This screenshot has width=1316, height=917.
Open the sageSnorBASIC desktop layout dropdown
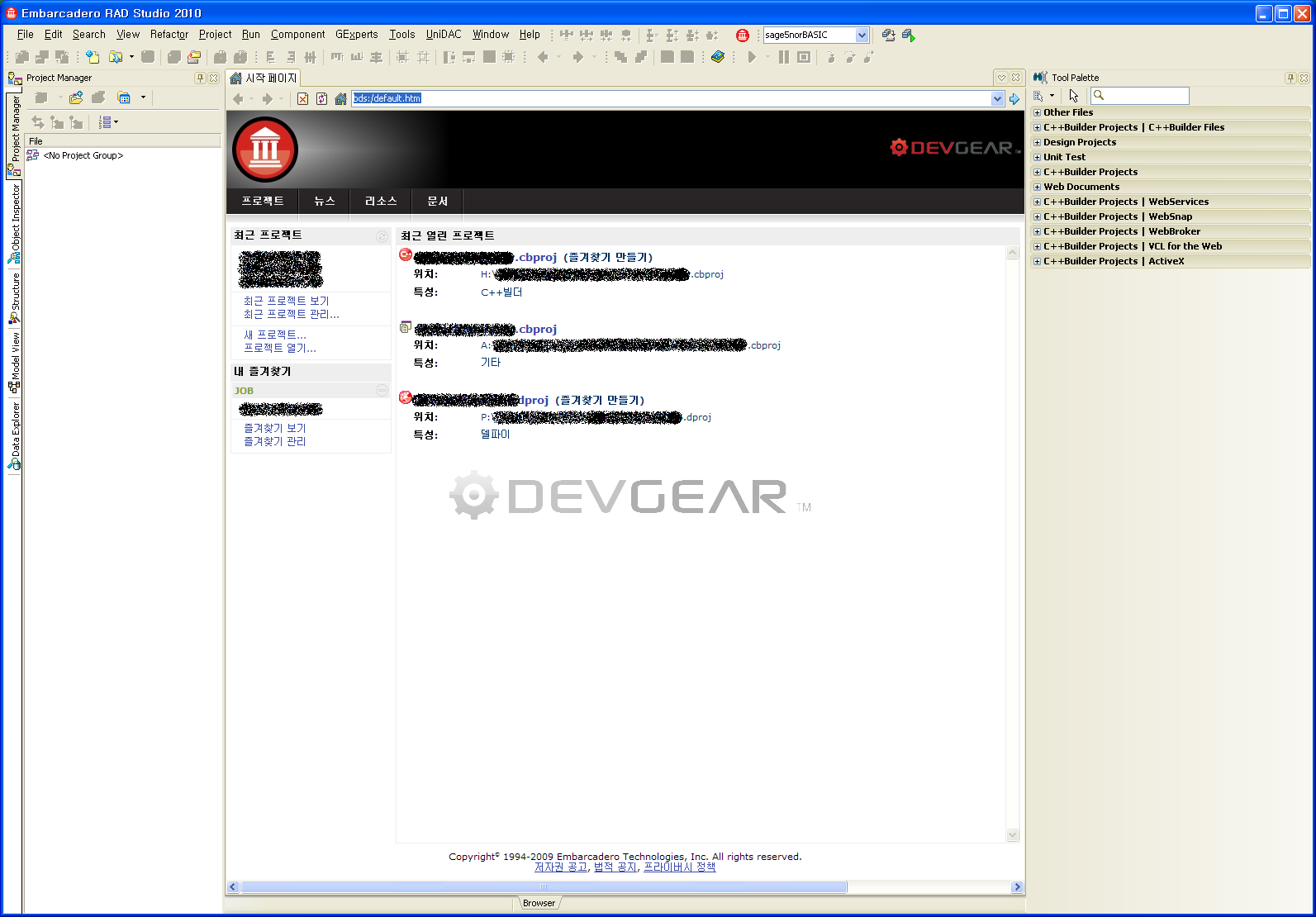click(862, 35)
